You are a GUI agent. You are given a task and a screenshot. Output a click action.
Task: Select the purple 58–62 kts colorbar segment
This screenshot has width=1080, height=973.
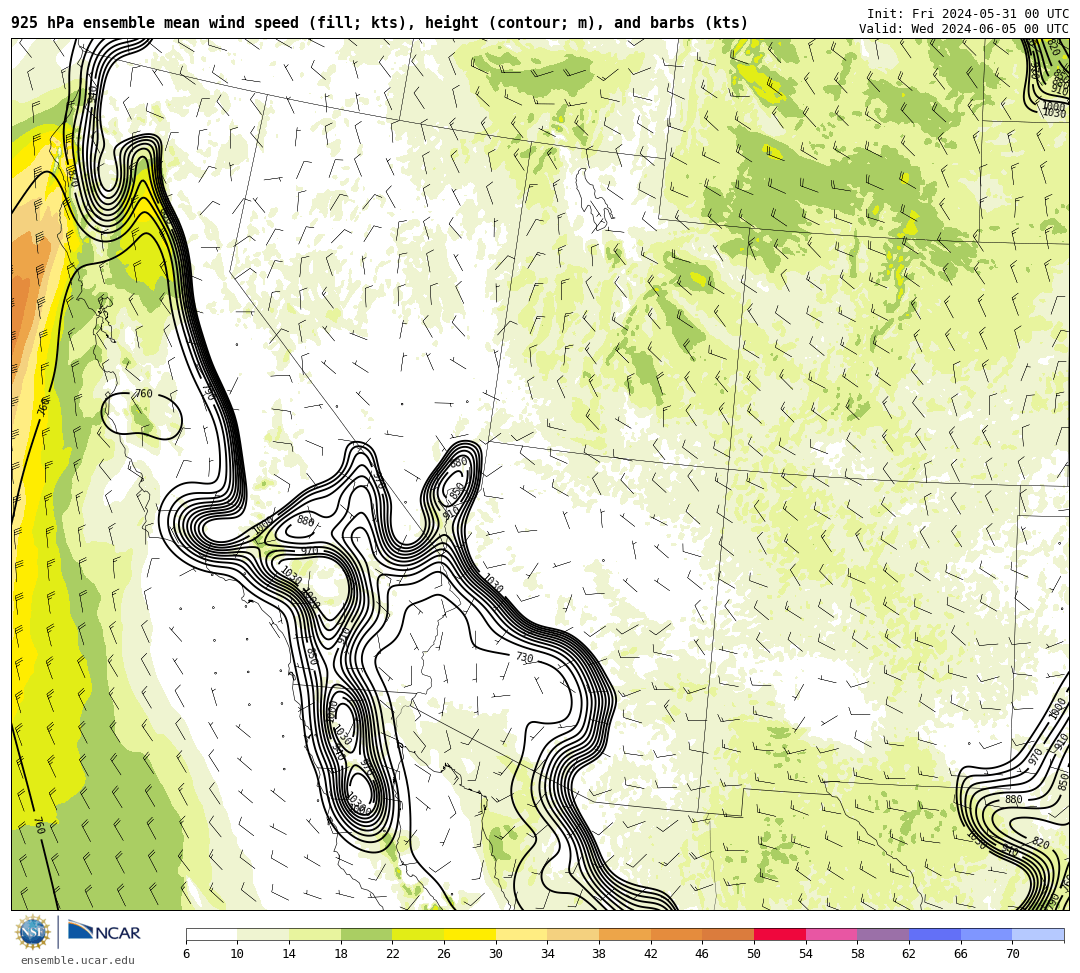click(883, 934)
